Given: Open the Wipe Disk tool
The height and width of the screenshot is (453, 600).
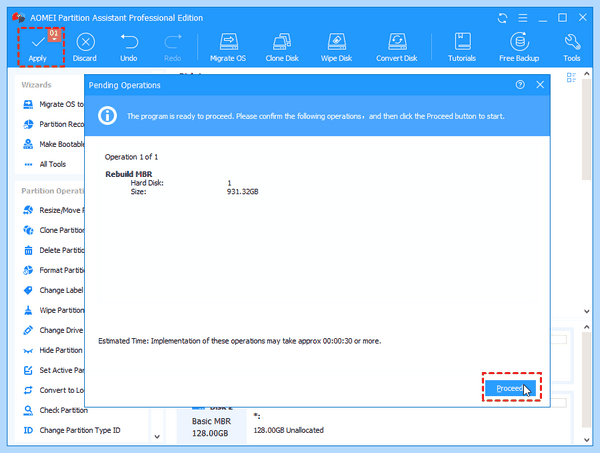Looking at the screenshot, I should tap(336, 48).
